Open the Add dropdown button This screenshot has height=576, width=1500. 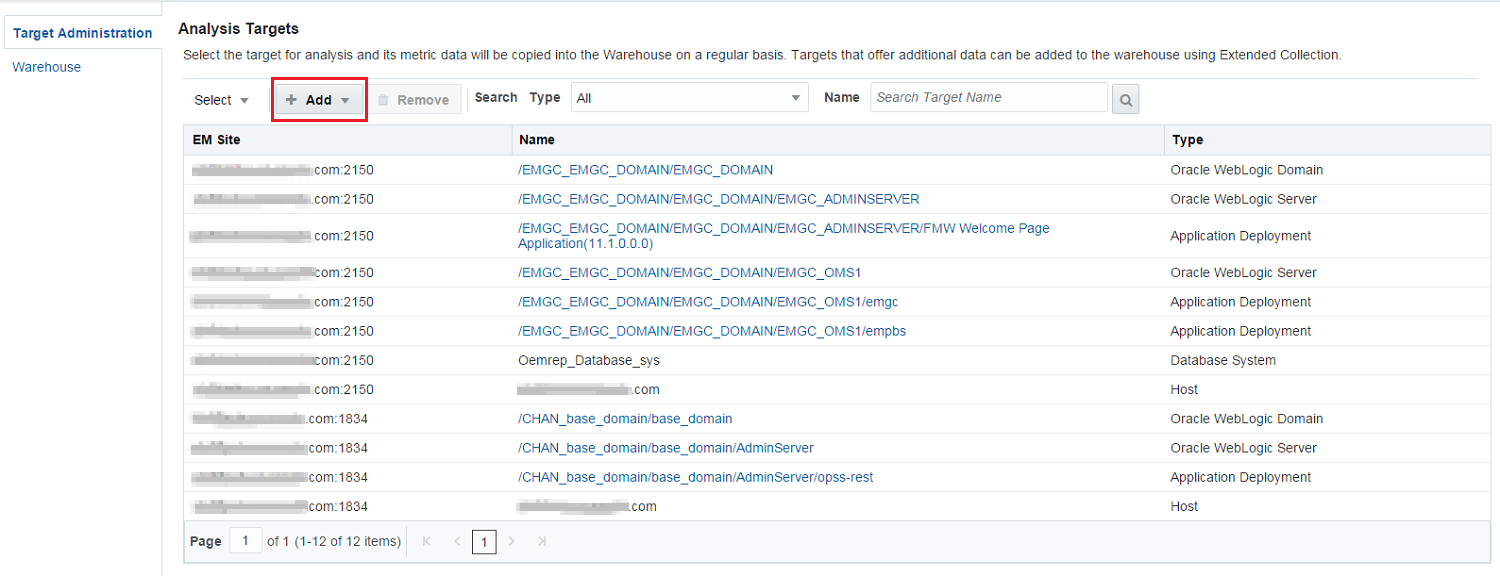320,100
